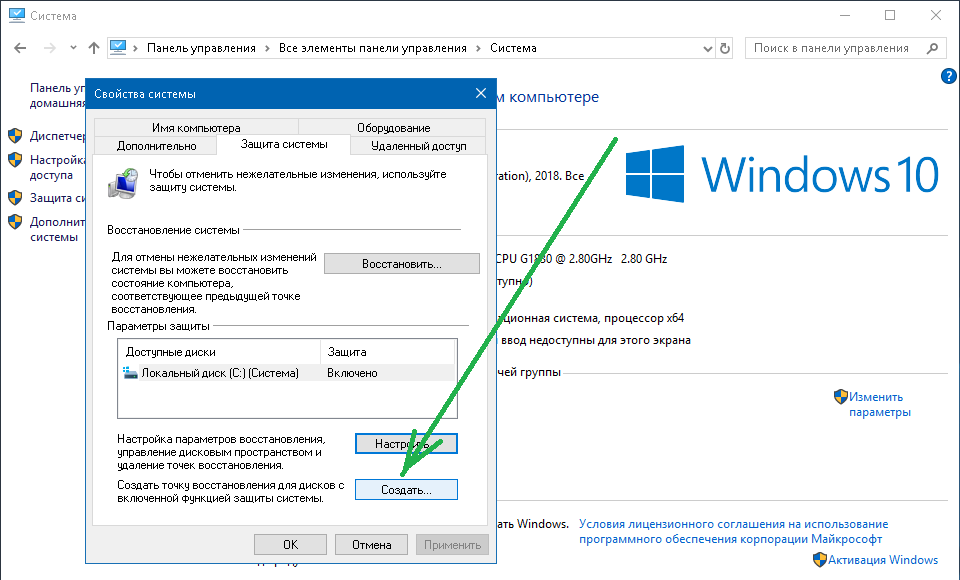960x580 pixels.
Task: Click the 'Доступные диски' column header
Action: (x=219, y=352)
